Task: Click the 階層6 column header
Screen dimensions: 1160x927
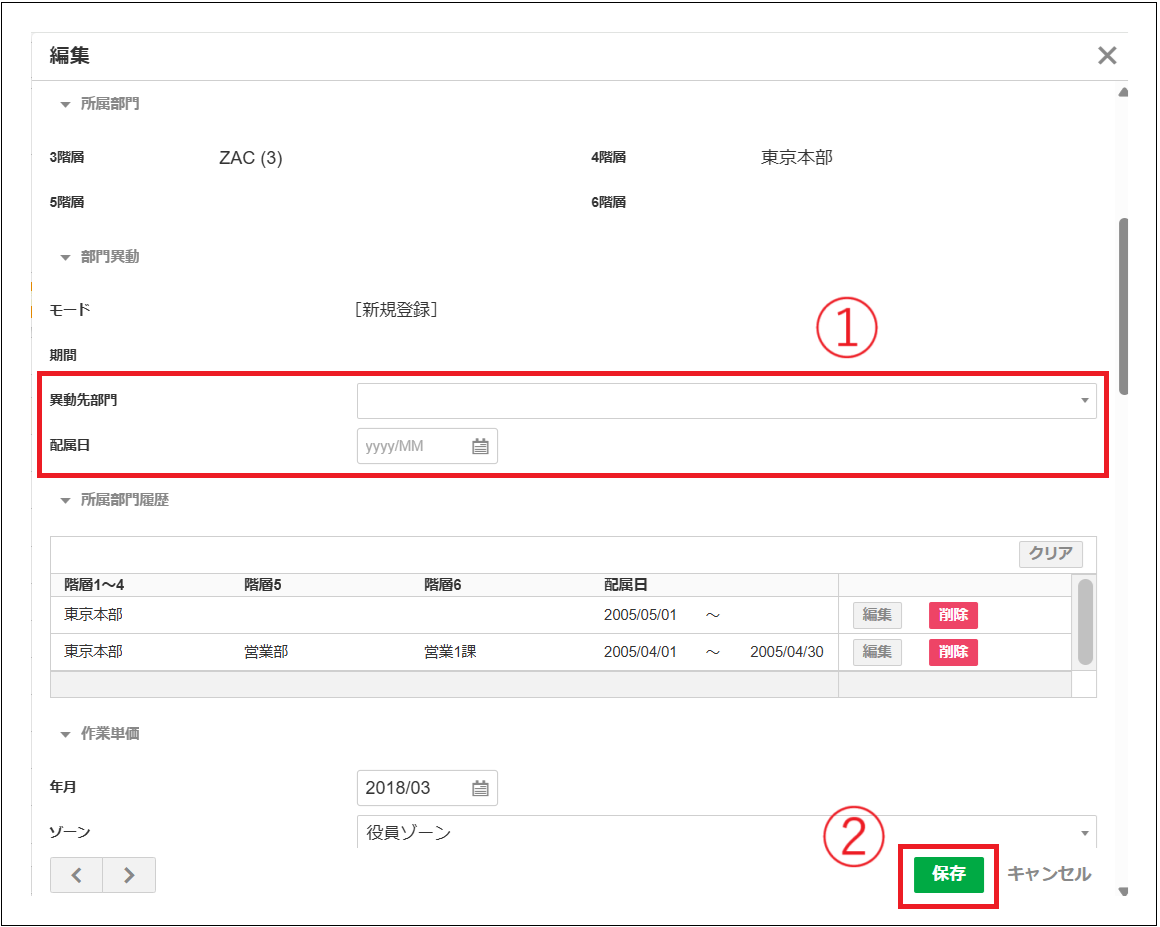Action: click(x=442, y=585)
